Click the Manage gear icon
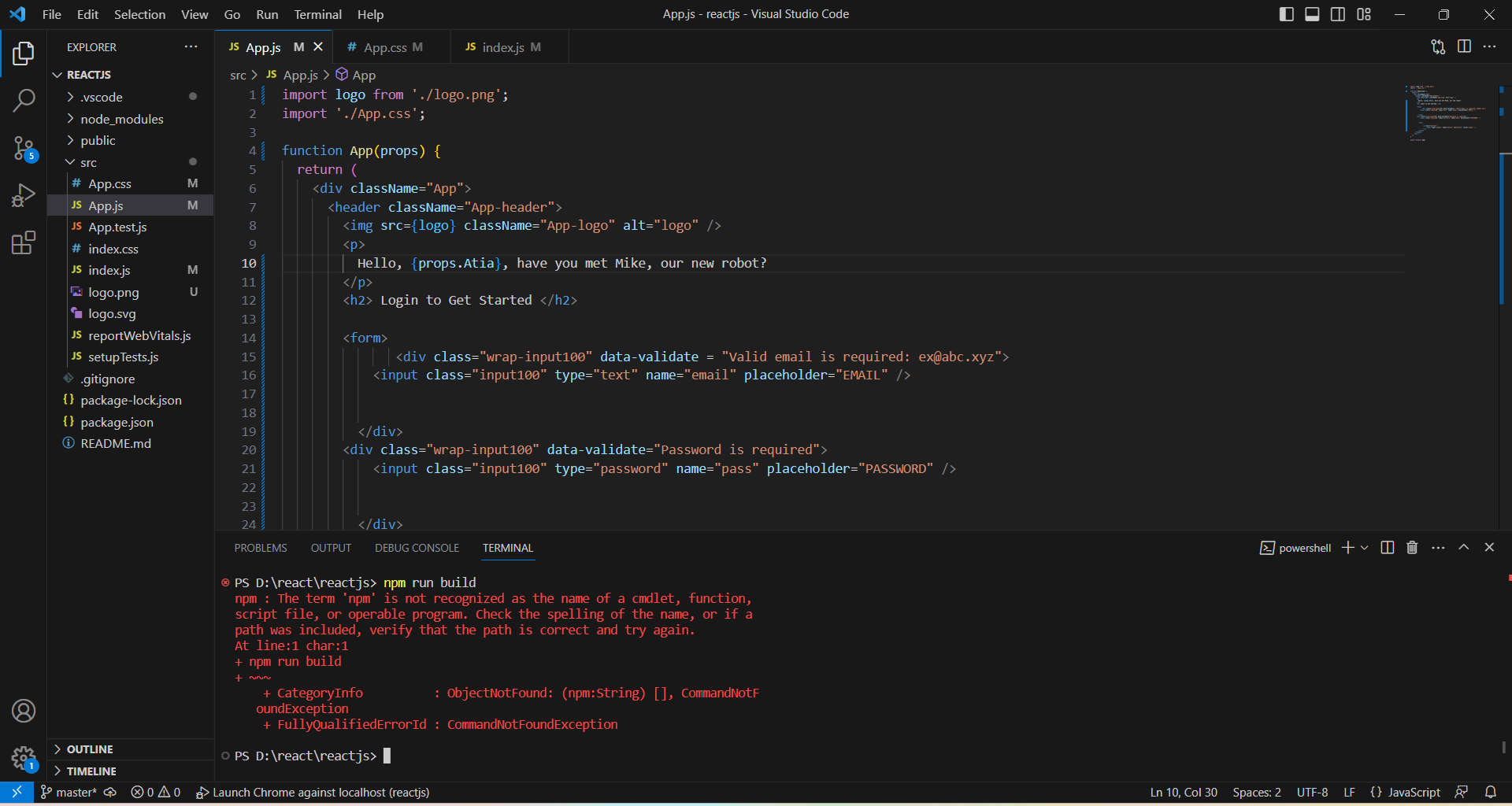Image resolution: width=1512 pixels, height=806 pixels. click(x=24, y=758)
